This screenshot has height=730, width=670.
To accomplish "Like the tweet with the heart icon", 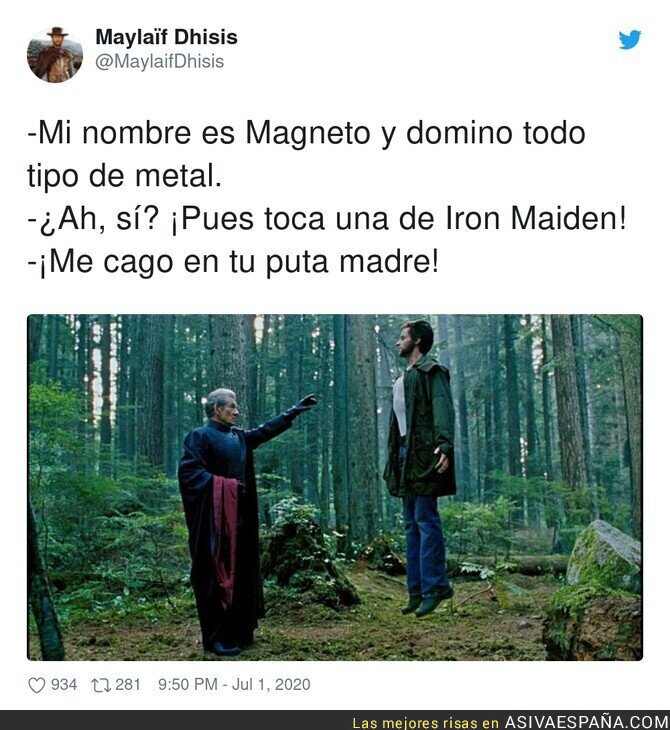I will [x=37, y=685].
